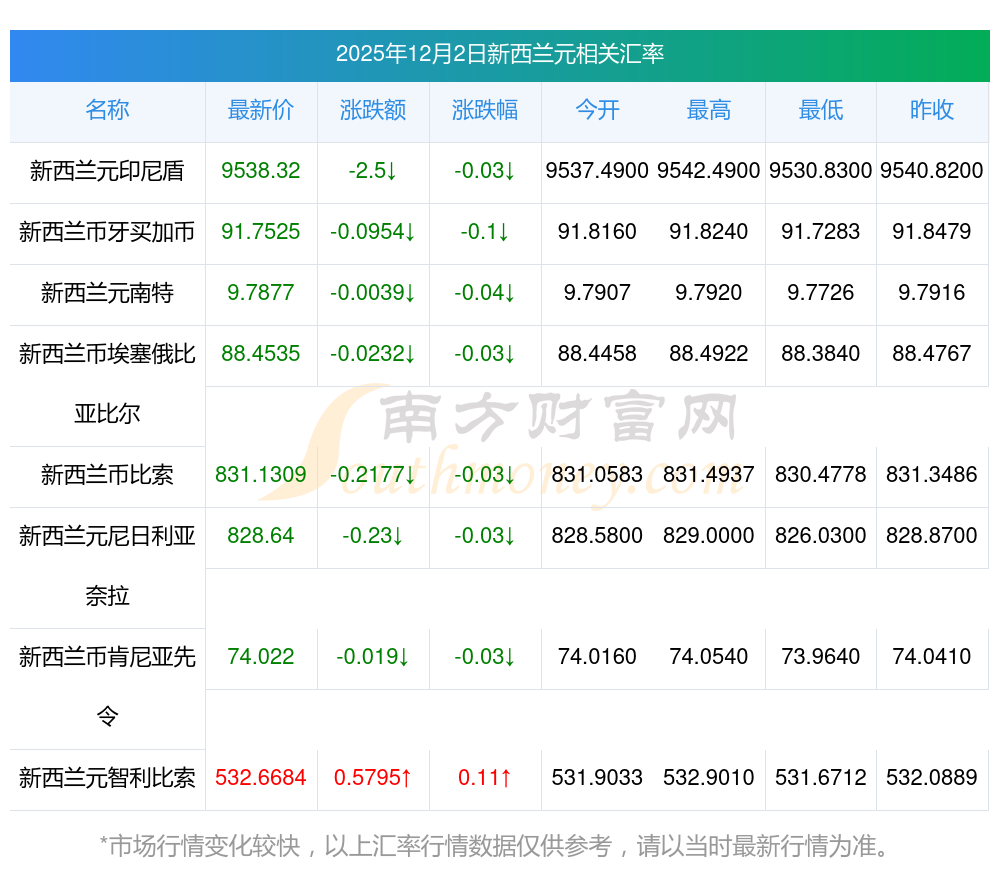Open the 新西兰元南特 currency pair
The image size is (1000, 877).
(x=107, y=293)
